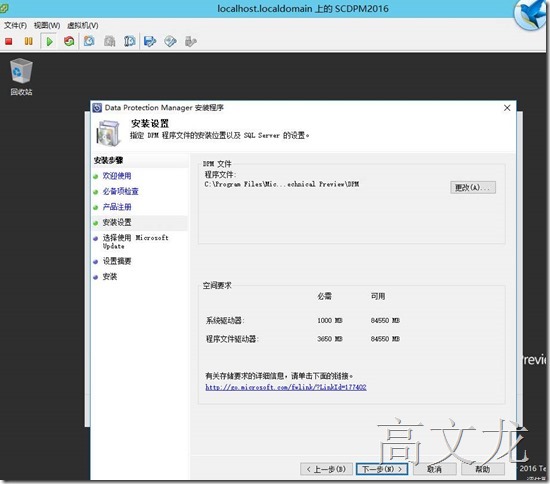Click the red stop VM icon
Screen dimensions: 550x484
pyautogui.click(x=9, y=41)
